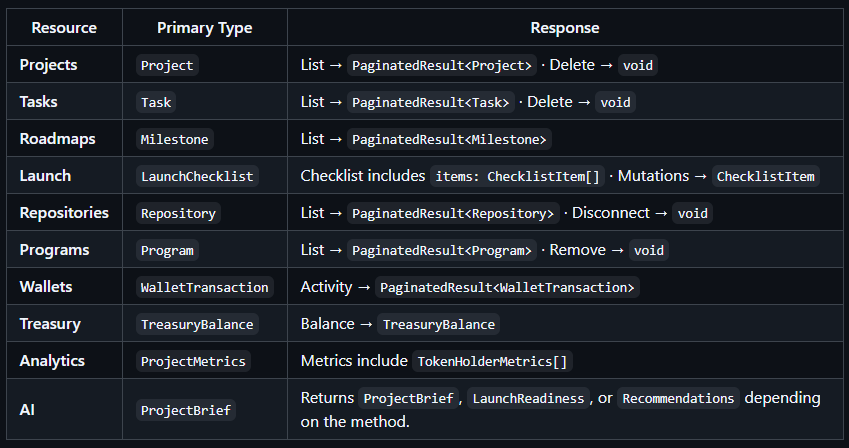The width and height of the screenshot is (849, 448).
Task: Click PaginatedResult<Milestone> code tag
Action: tap(449, 139)
